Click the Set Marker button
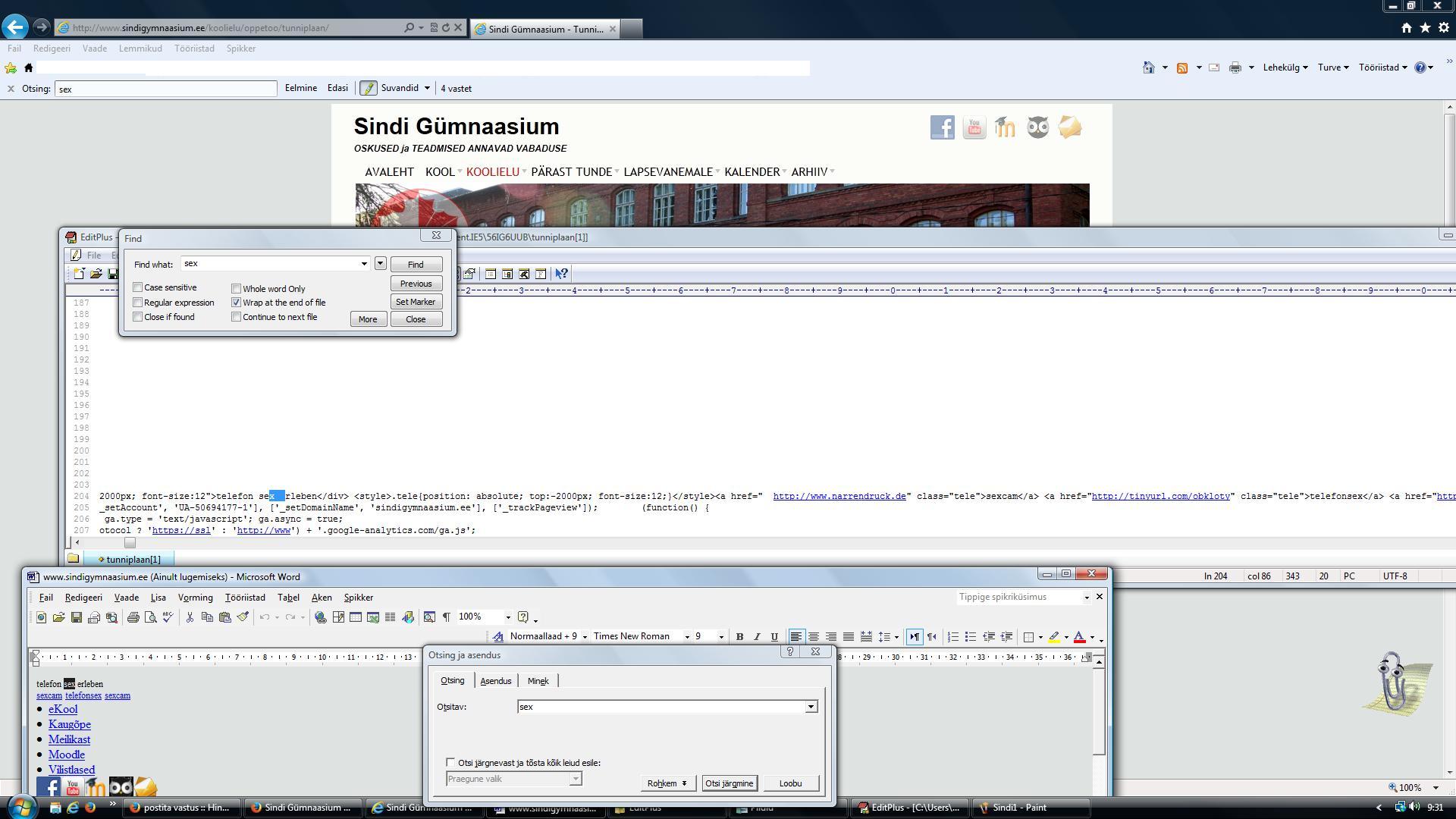The width and height of the screenshot is (1456, 819). point(416,302)
